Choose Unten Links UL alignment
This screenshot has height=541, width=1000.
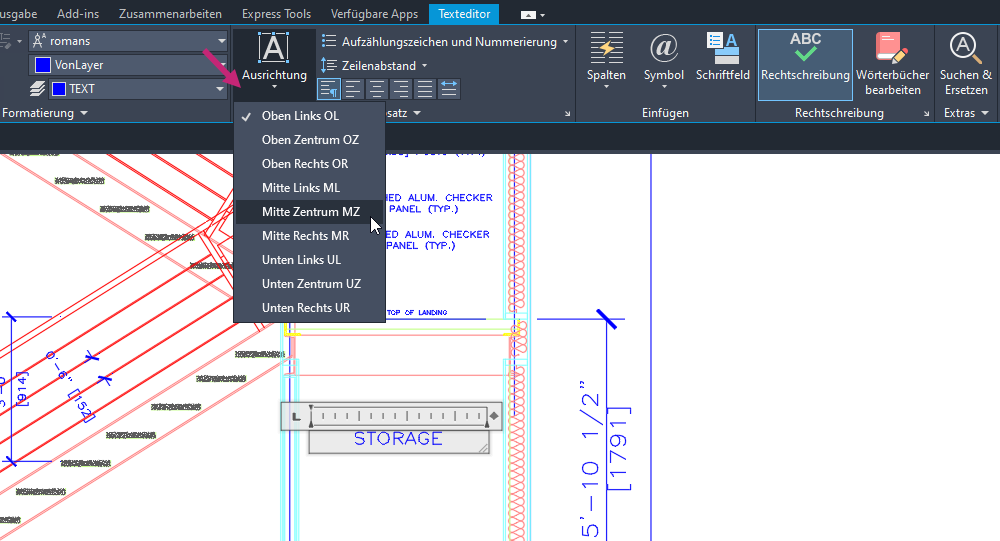310,260
